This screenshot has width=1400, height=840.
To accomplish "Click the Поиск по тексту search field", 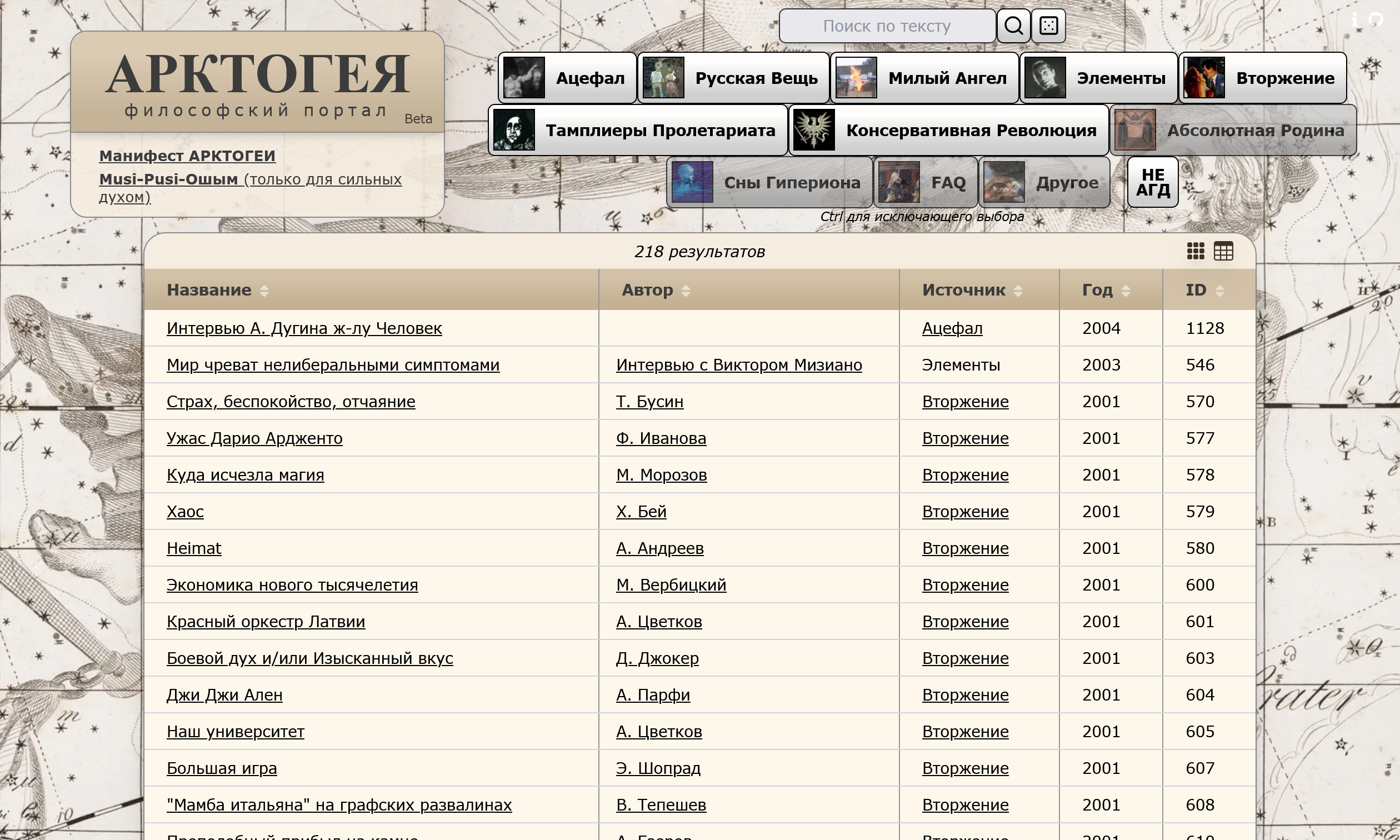I will click(x=886, y=26).
